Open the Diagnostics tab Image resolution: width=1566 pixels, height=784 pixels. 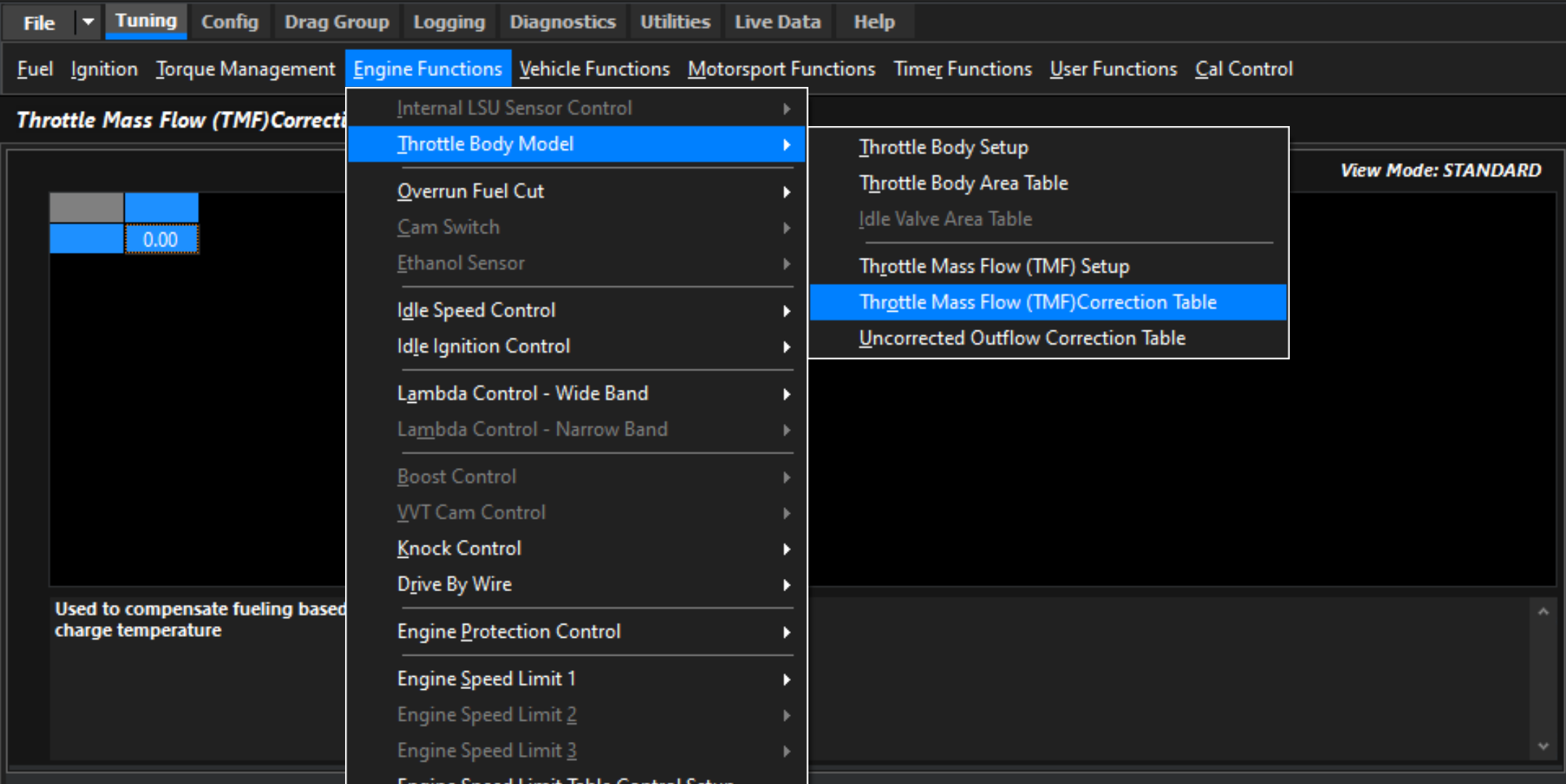pos(563,22)
